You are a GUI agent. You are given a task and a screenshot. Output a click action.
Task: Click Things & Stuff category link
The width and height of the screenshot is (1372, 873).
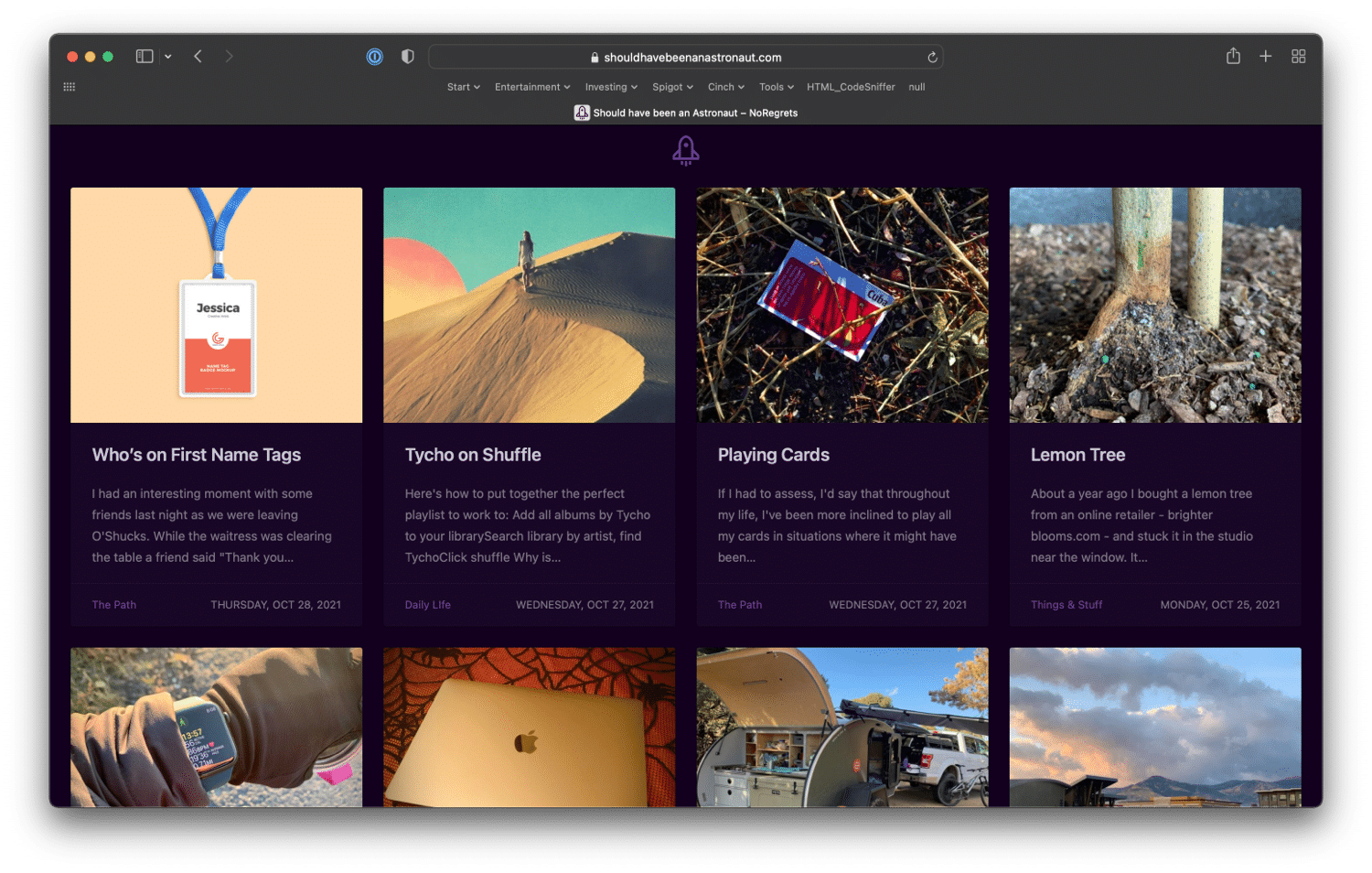tap(1067, 605)
